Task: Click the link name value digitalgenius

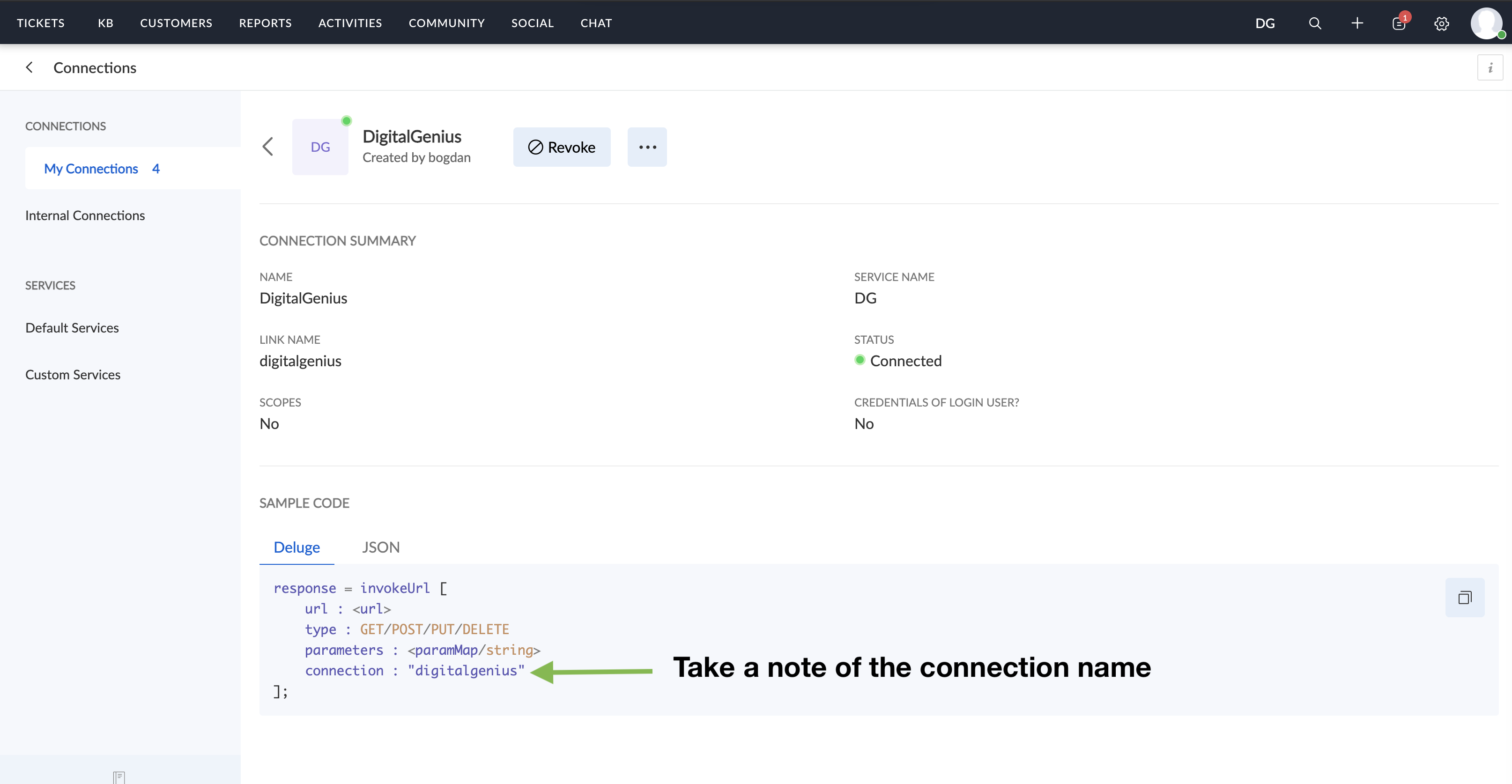Action: coord(301,361)
